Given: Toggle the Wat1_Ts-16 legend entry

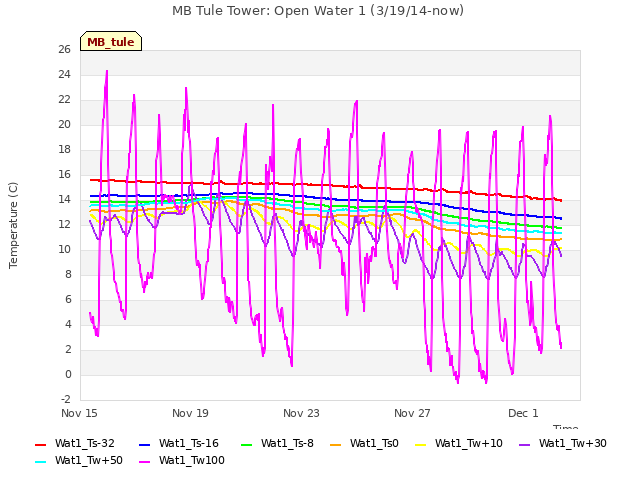Looking at the screenshot, I should tap(178, 443).
